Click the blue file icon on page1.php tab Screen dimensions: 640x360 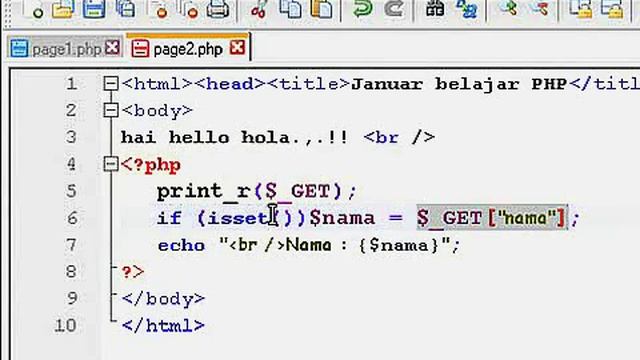(19, 49)
